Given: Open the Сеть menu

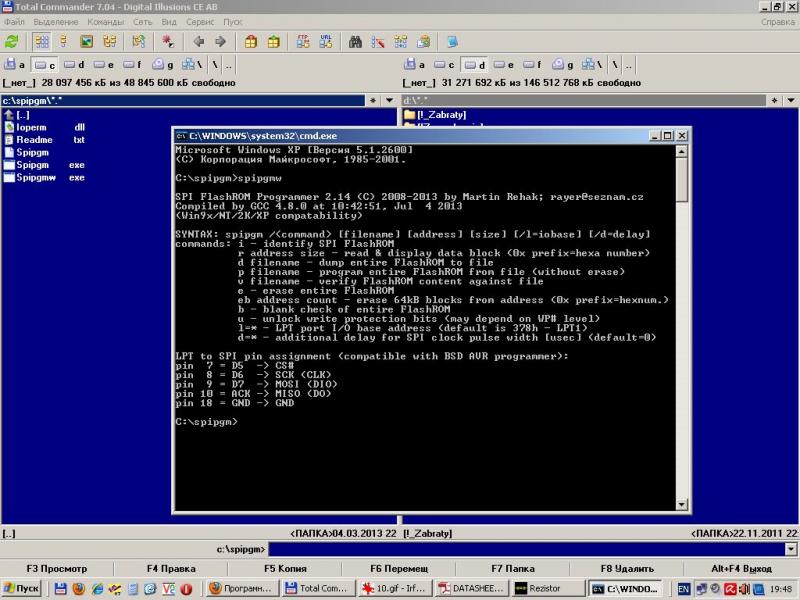Looking at the screenshot, I should [x=143, y=22].
